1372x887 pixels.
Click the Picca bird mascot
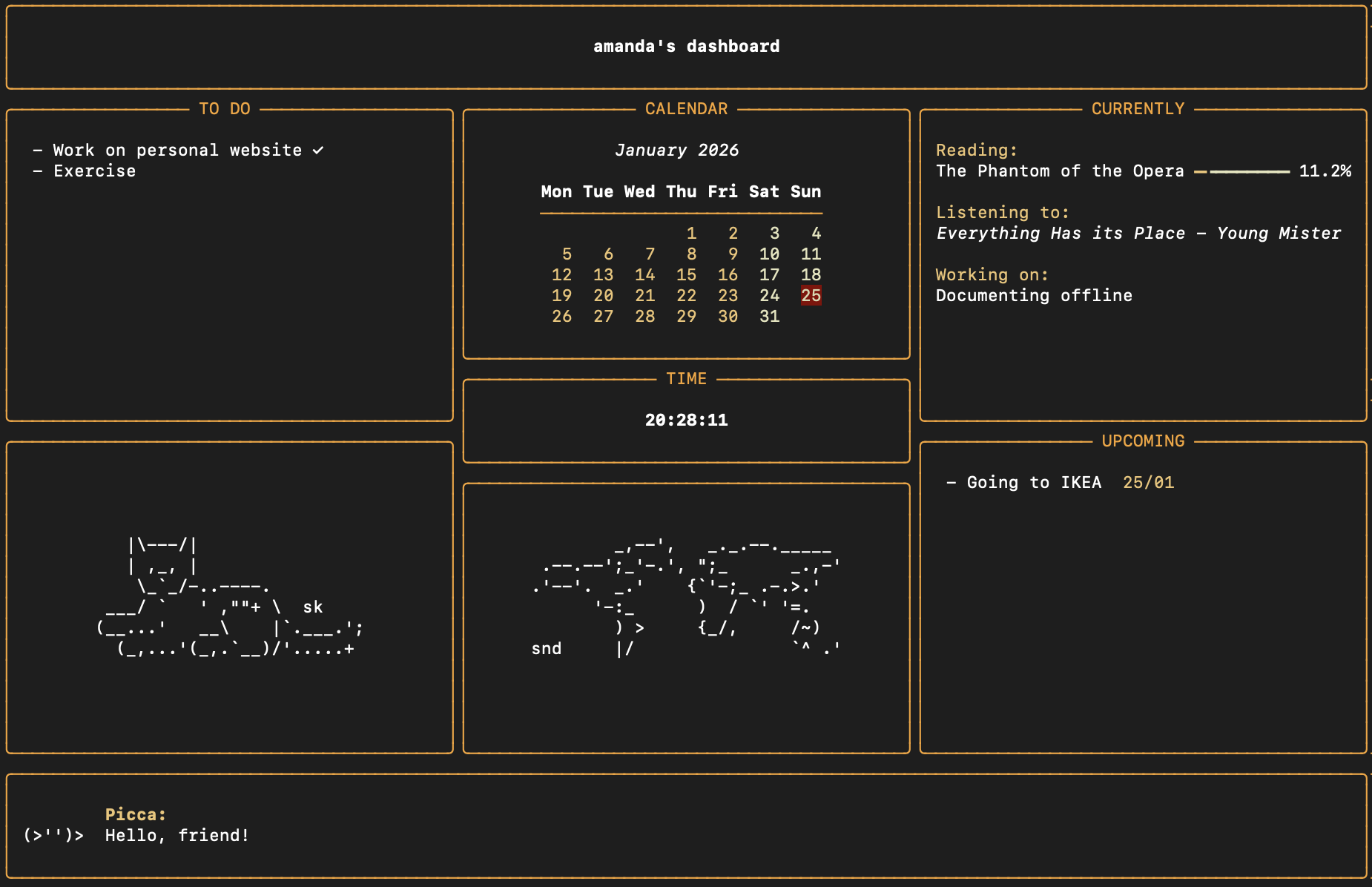pos(53,835)
